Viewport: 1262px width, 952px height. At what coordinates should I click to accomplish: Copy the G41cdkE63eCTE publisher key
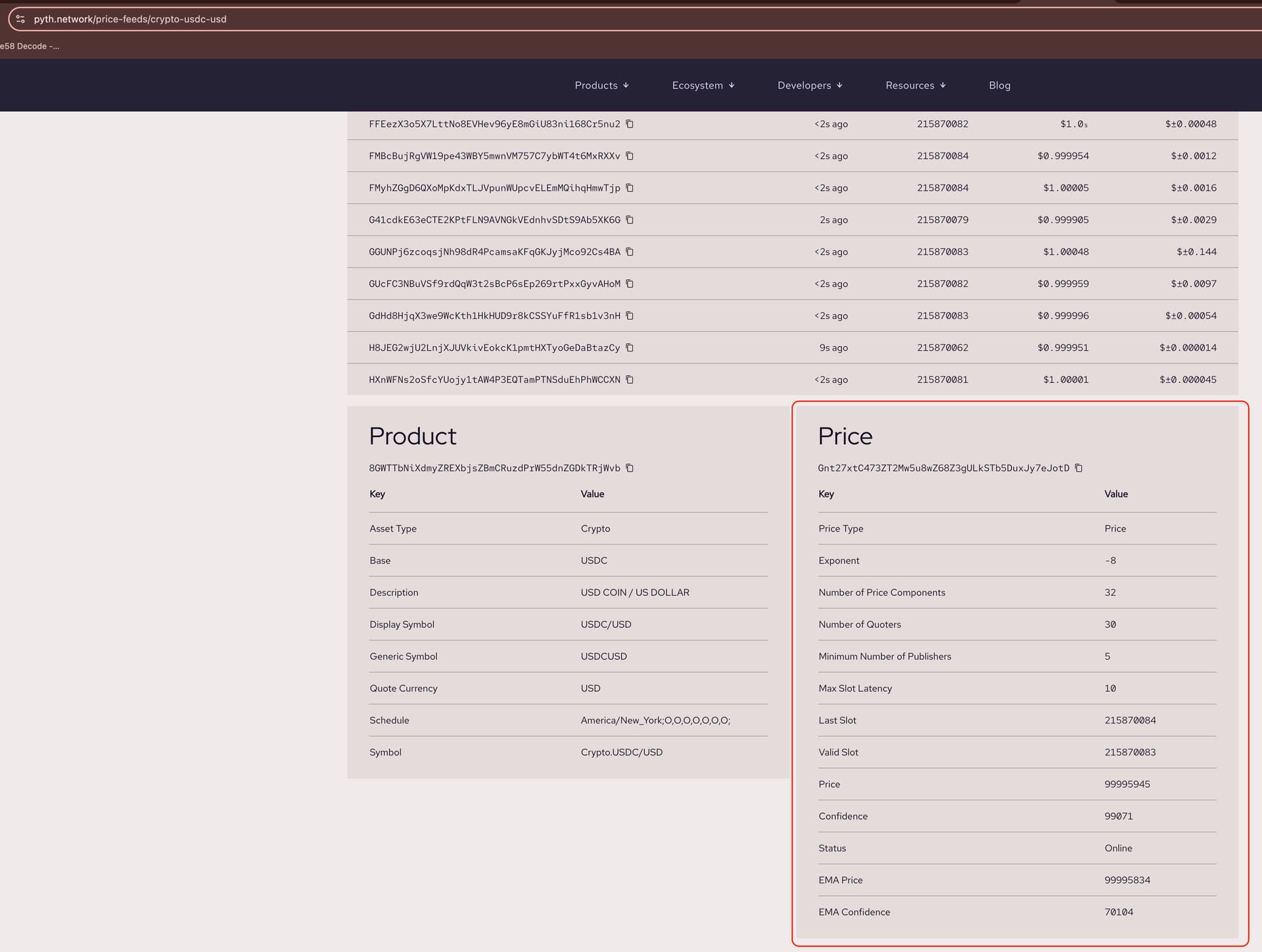(629, 220)
